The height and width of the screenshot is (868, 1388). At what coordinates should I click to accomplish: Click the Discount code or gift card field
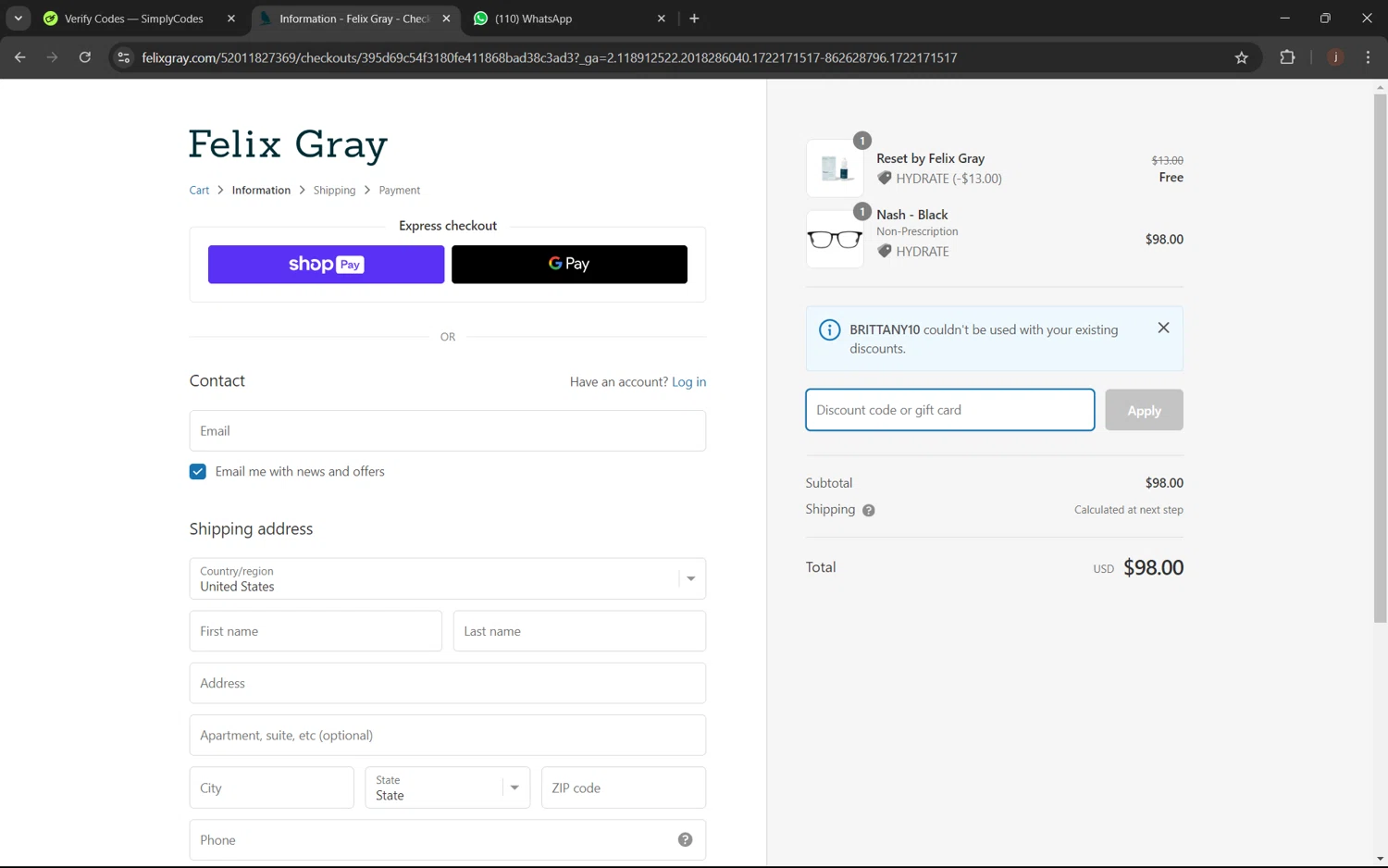click(x=950, y=410)
